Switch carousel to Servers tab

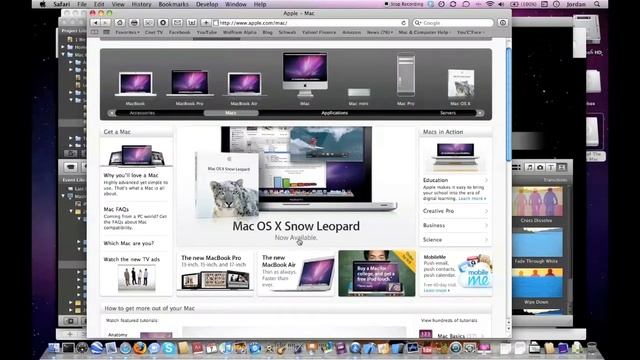448,113
